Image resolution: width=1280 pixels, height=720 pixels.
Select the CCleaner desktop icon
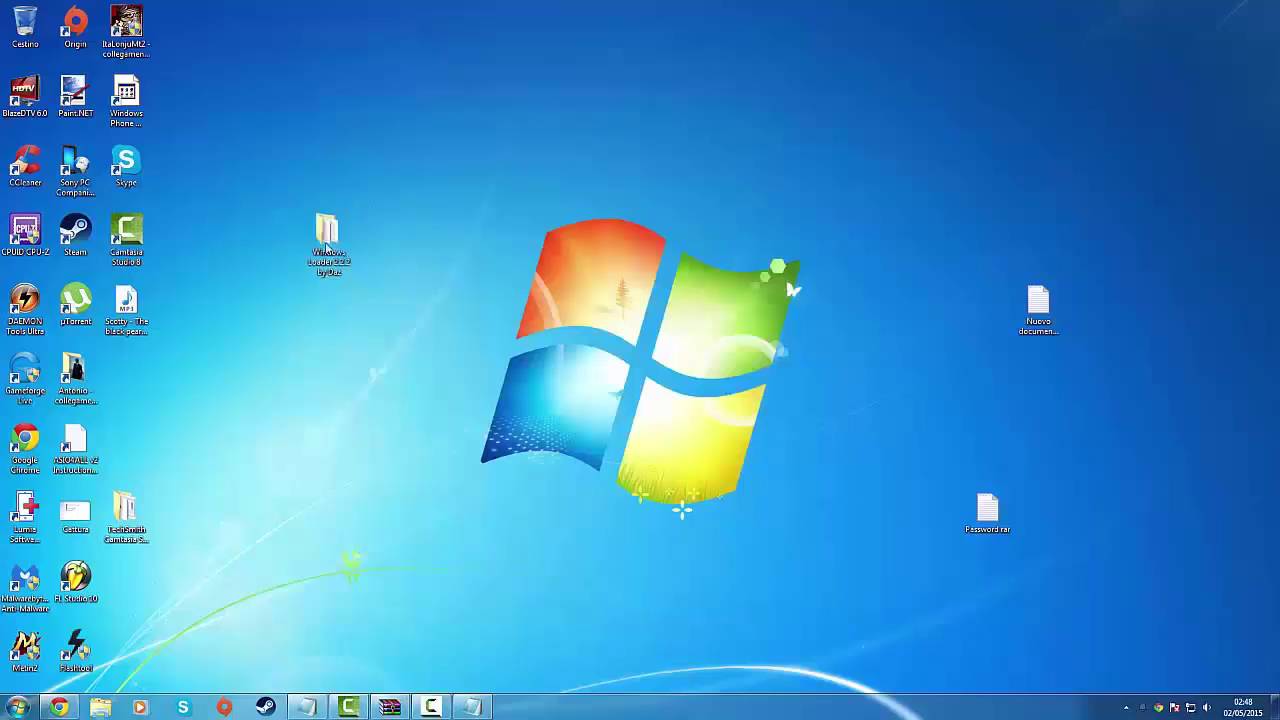[25, 166]
